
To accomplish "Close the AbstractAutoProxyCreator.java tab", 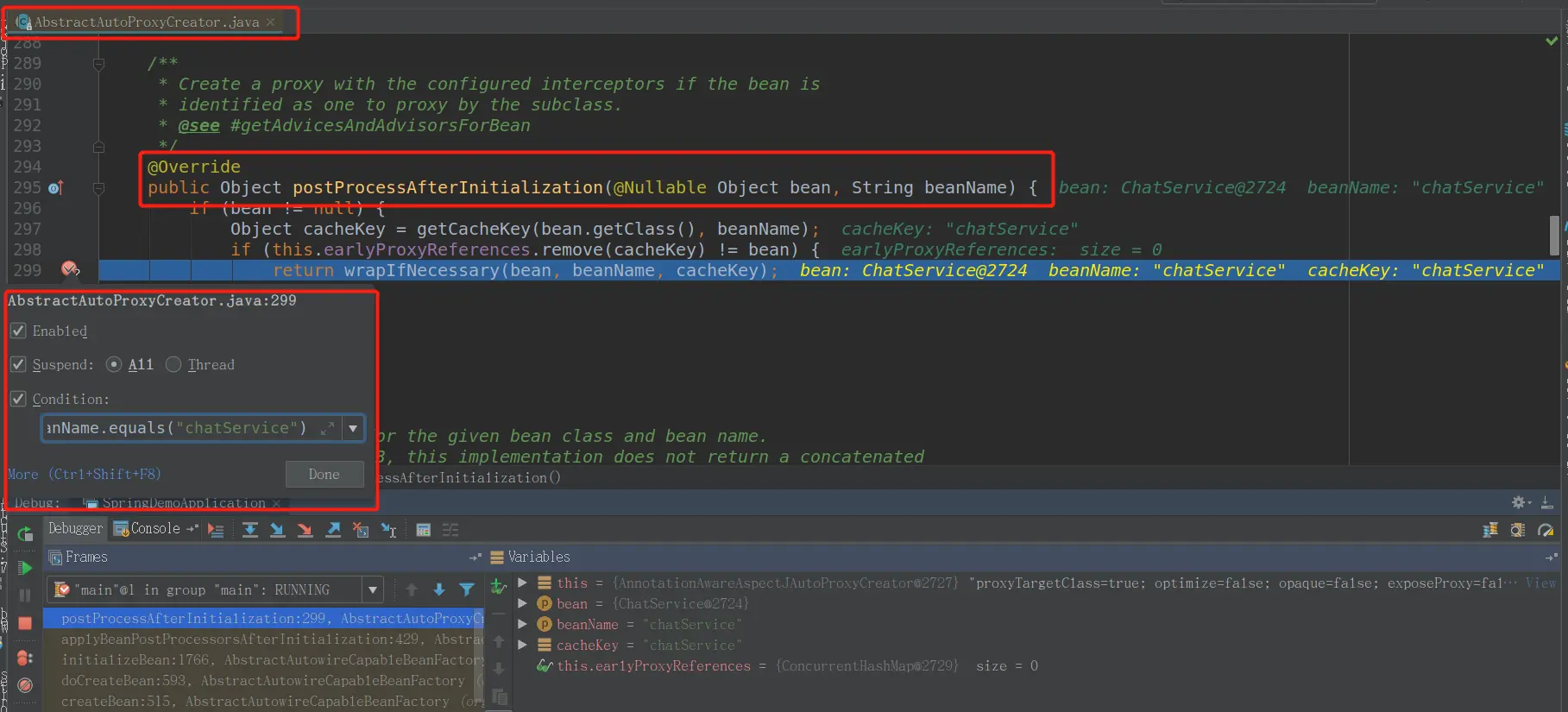I will pos(270,22).
